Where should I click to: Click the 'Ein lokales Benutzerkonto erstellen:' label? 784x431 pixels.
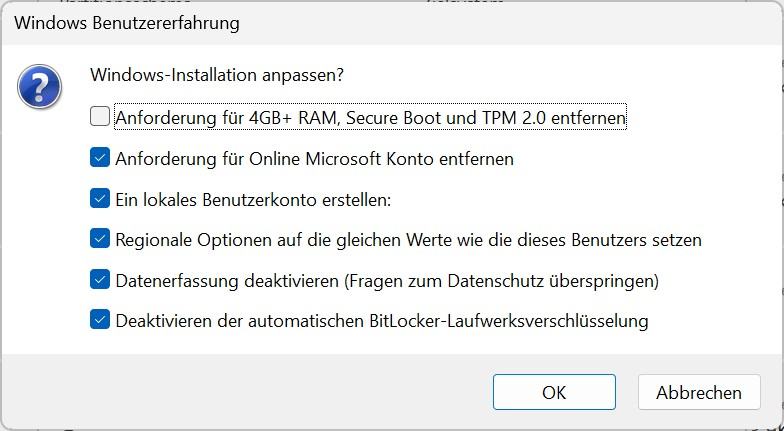tap(253, 200)
